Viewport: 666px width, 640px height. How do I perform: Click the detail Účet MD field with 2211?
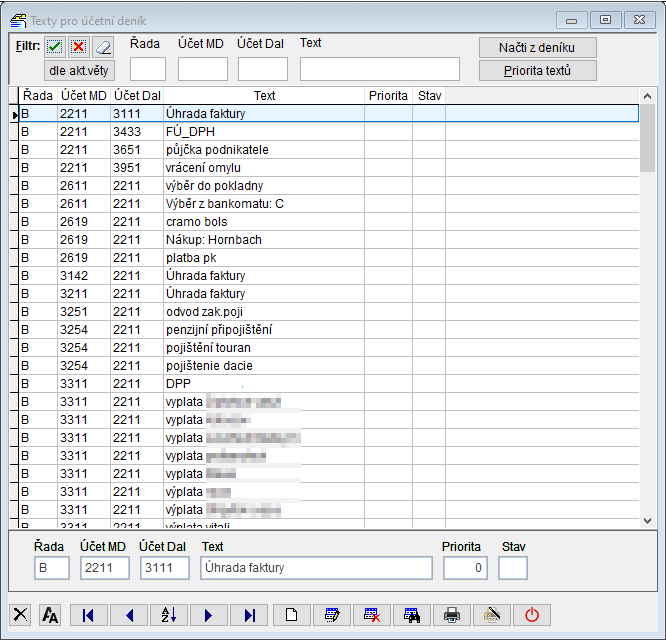[105, 568]
